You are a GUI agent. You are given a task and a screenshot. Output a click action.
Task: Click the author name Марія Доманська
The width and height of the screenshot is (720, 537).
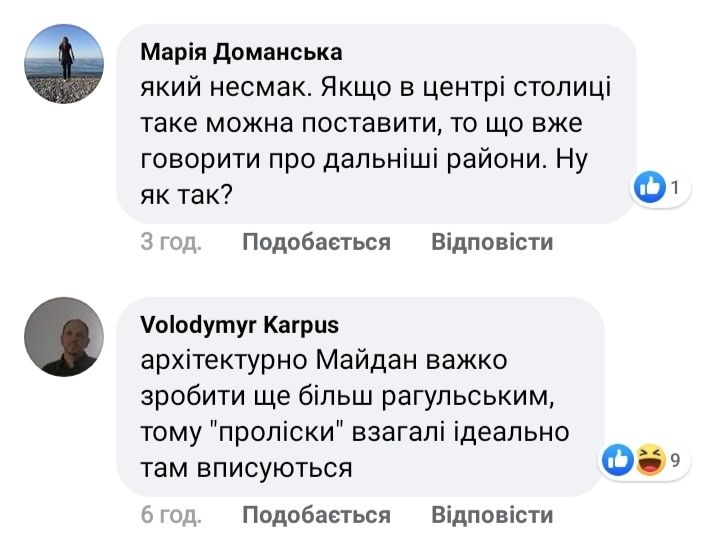tap(241, 52)
